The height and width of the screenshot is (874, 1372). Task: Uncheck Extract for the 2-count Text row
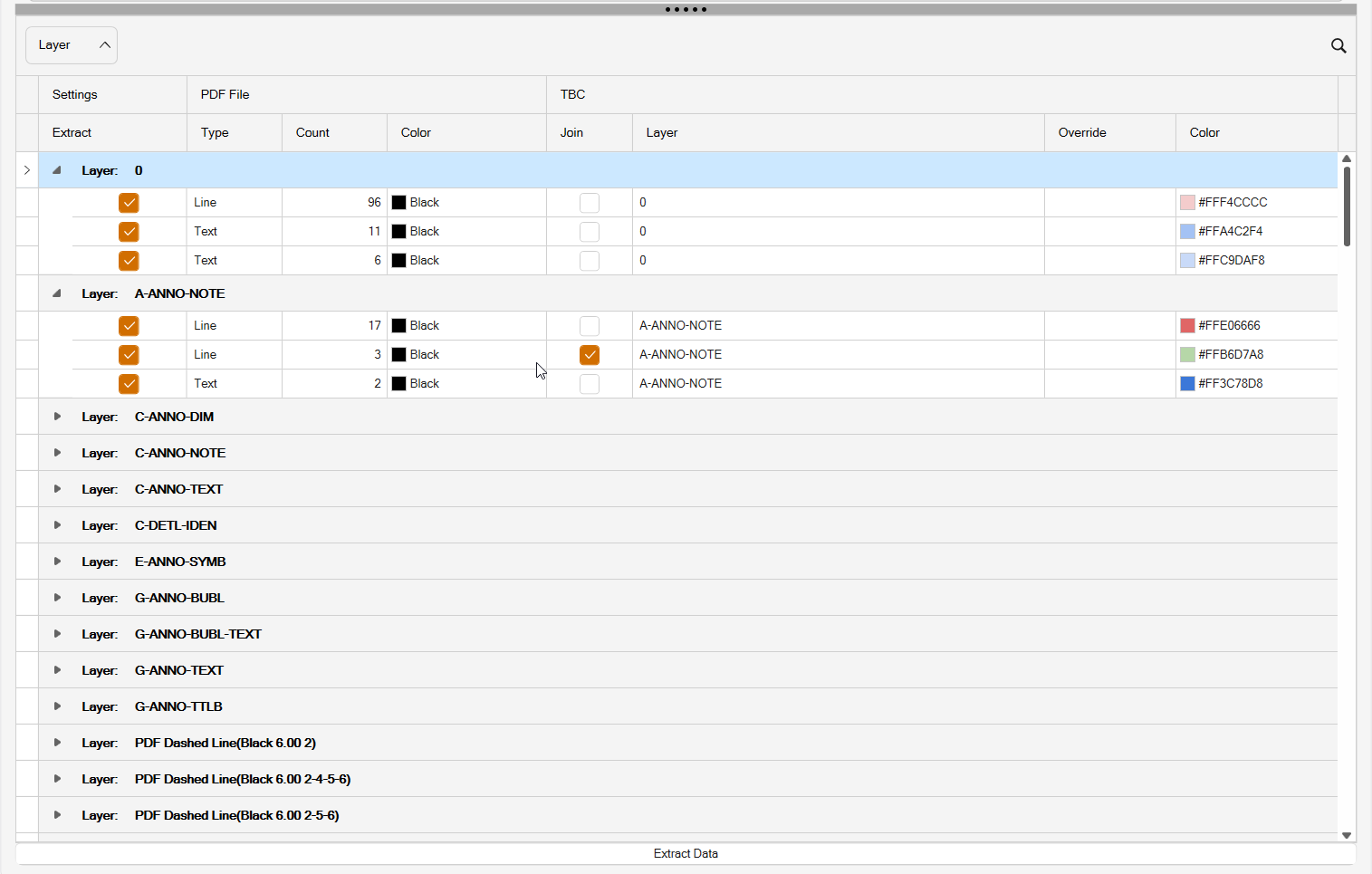click(x=129, y=384)
